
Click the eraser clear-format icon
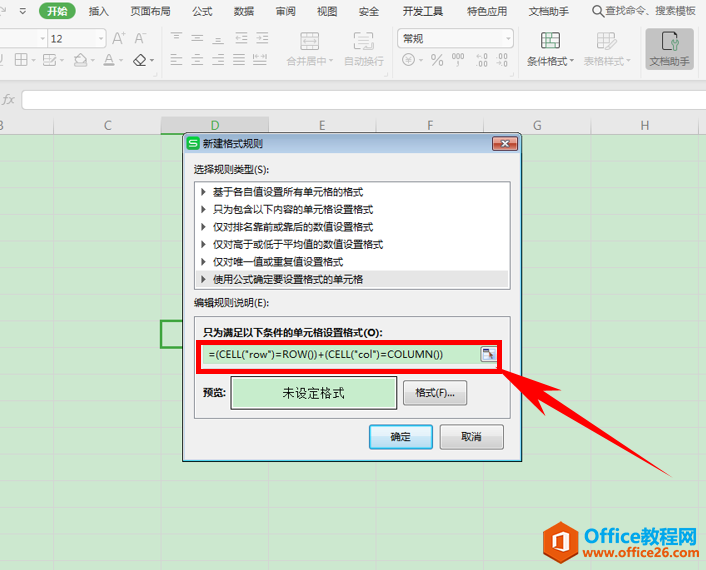coord(140,59)
